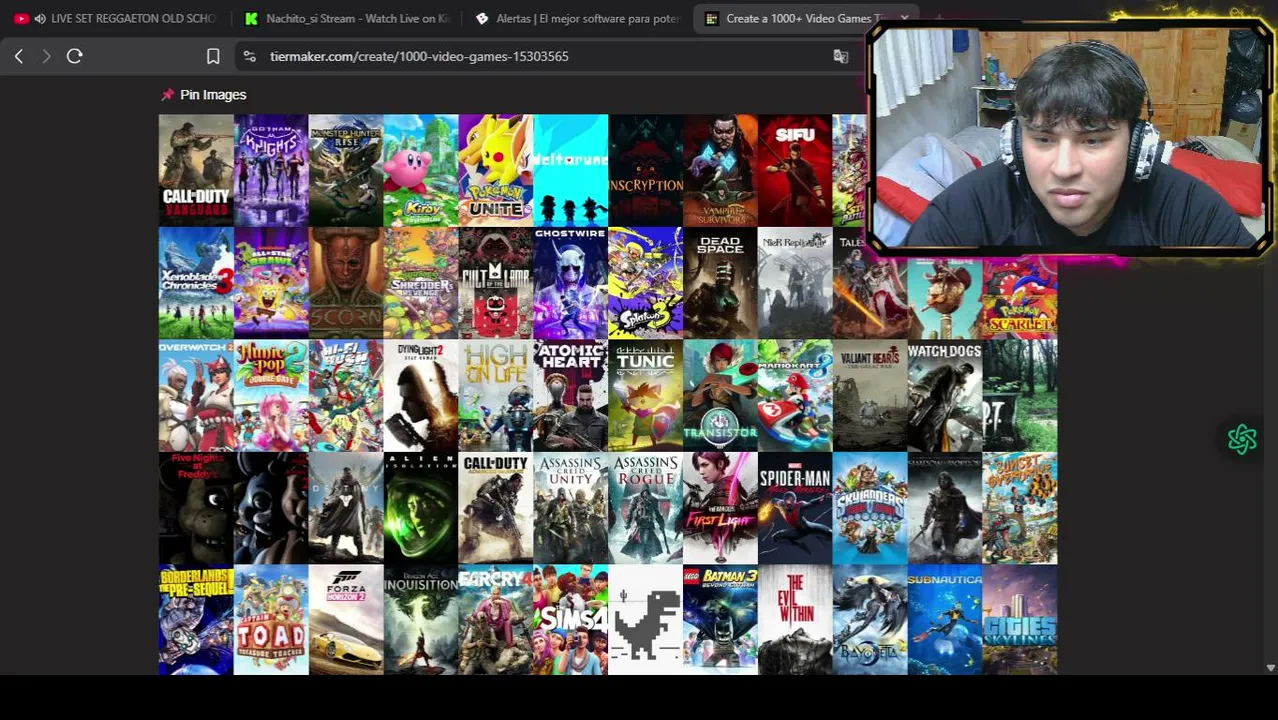Select the Nickelodeon All-Star Brawl cover

[271, 283]
